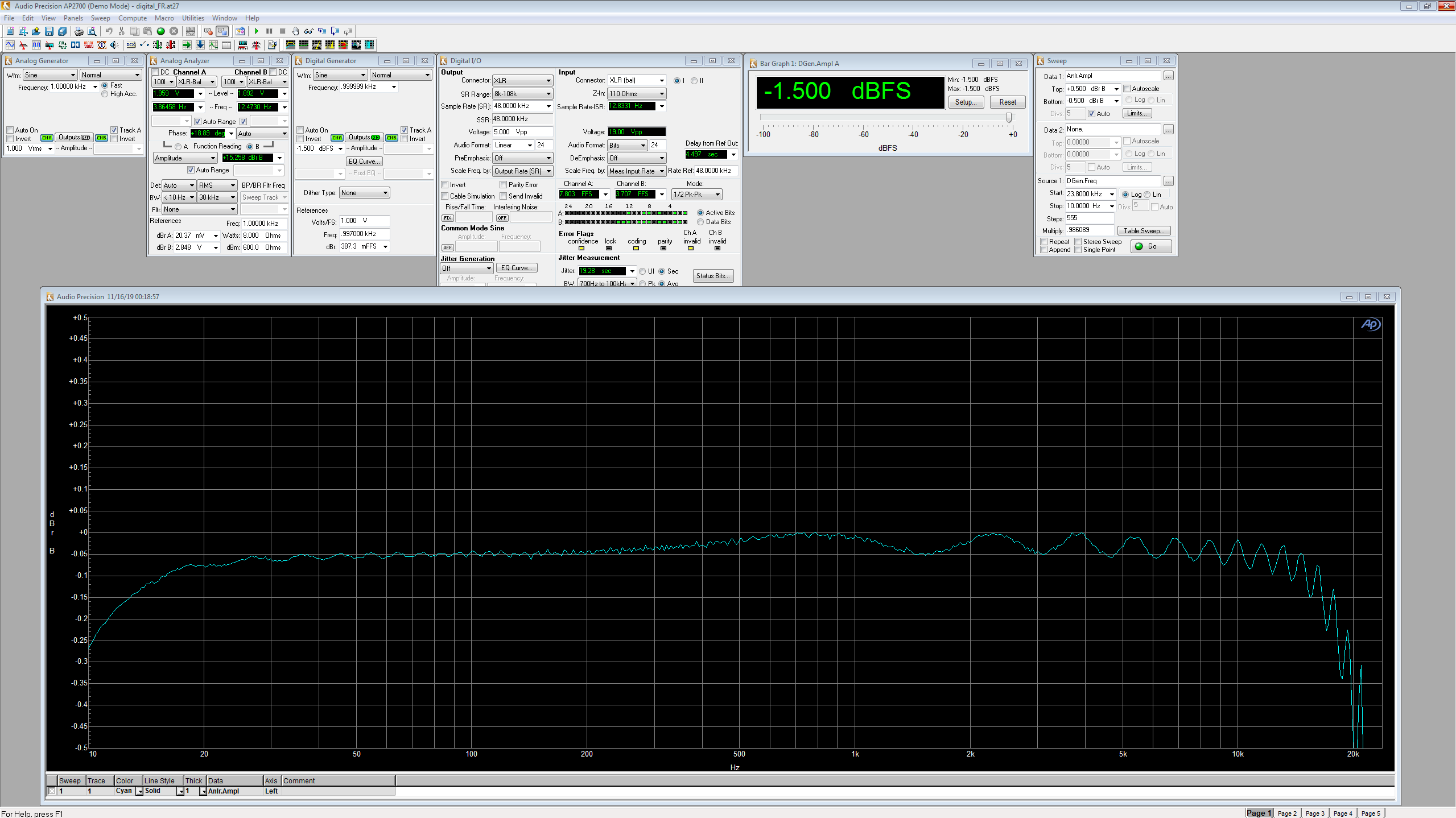This screenshot has height=818, width=1456.
Task: Click the green Sweep Start circle icon
Action: [x=160, y=31]
